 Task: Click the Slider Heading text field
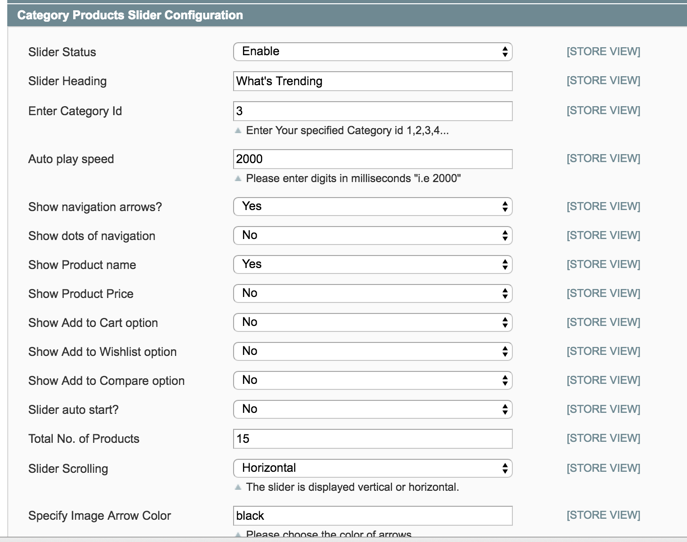pos(372,81)
